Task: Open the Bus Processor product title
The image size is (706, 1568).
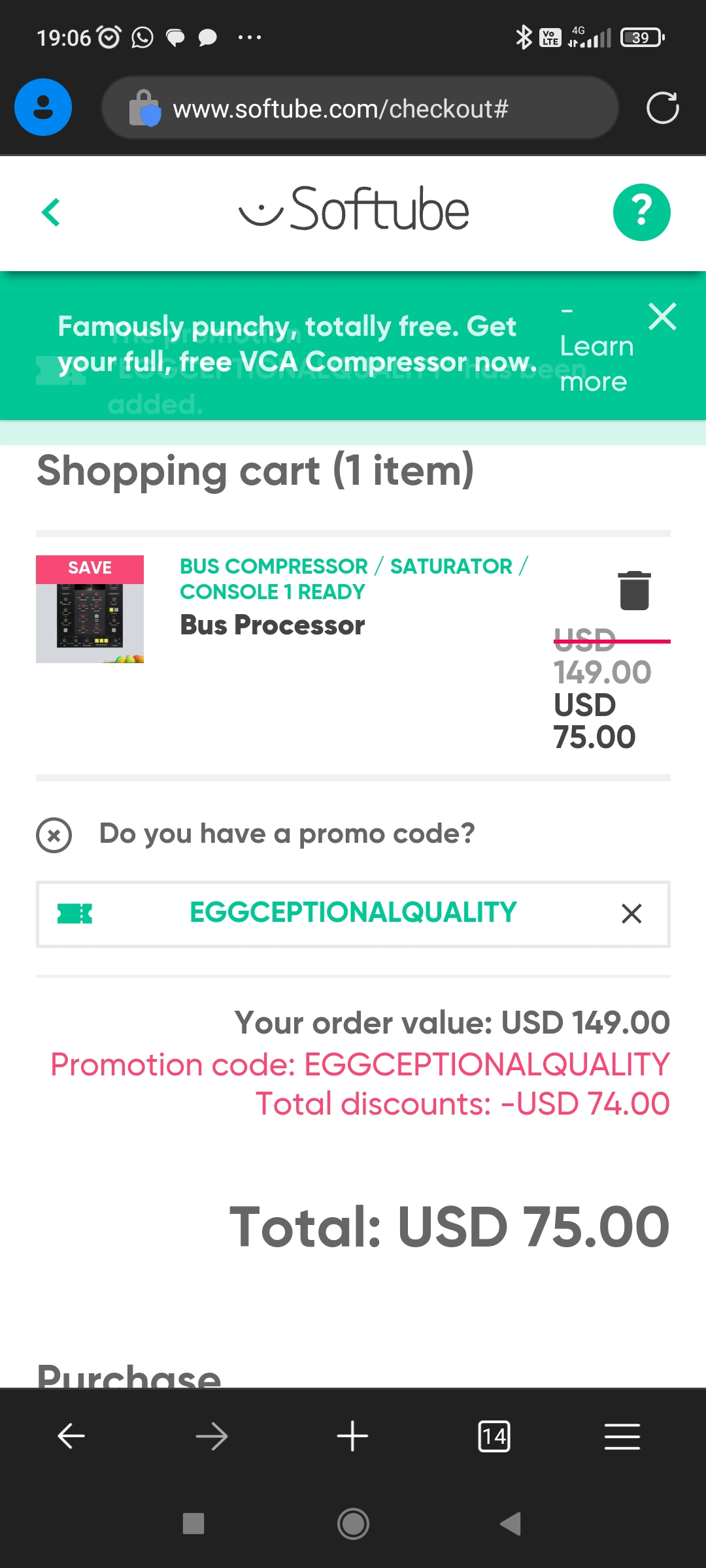Action: tap(273, 625)
